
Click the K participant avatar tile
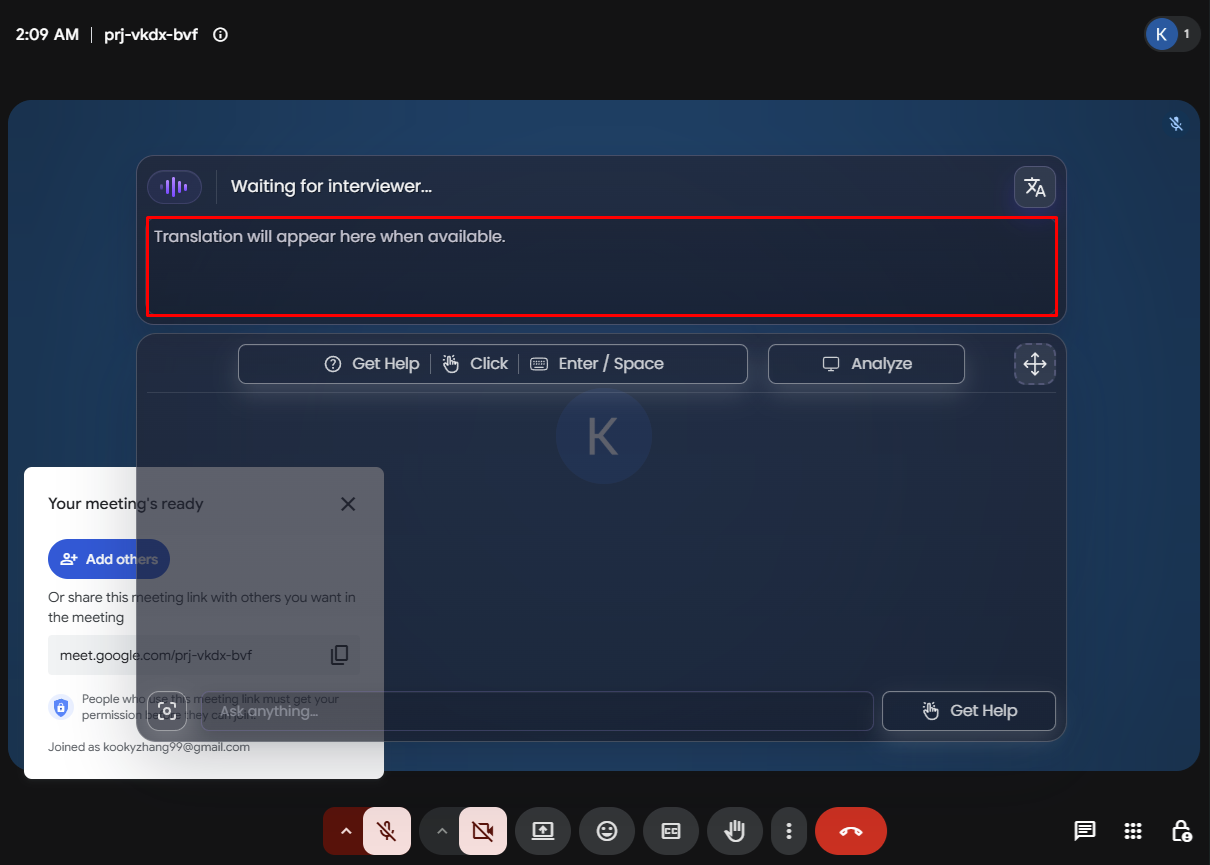603,436
